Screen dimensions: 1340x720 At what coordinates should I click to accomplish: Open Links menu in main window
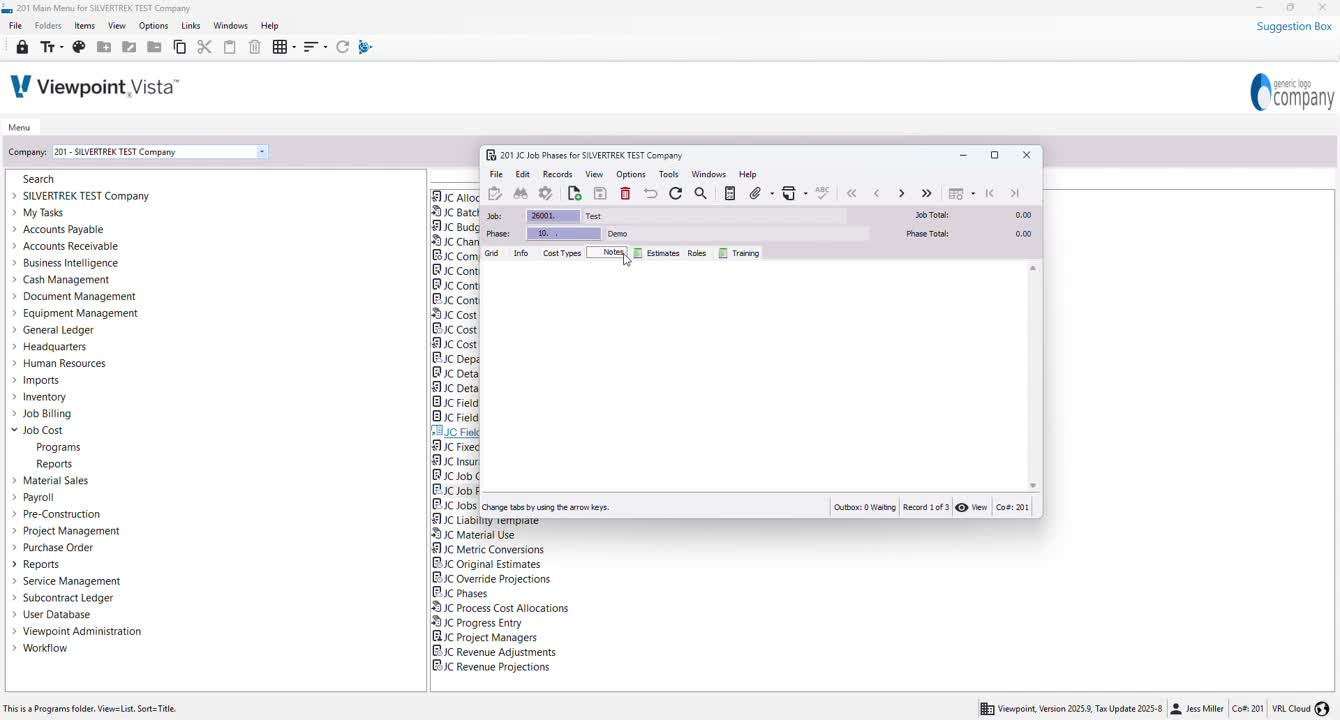coord(191,26)
